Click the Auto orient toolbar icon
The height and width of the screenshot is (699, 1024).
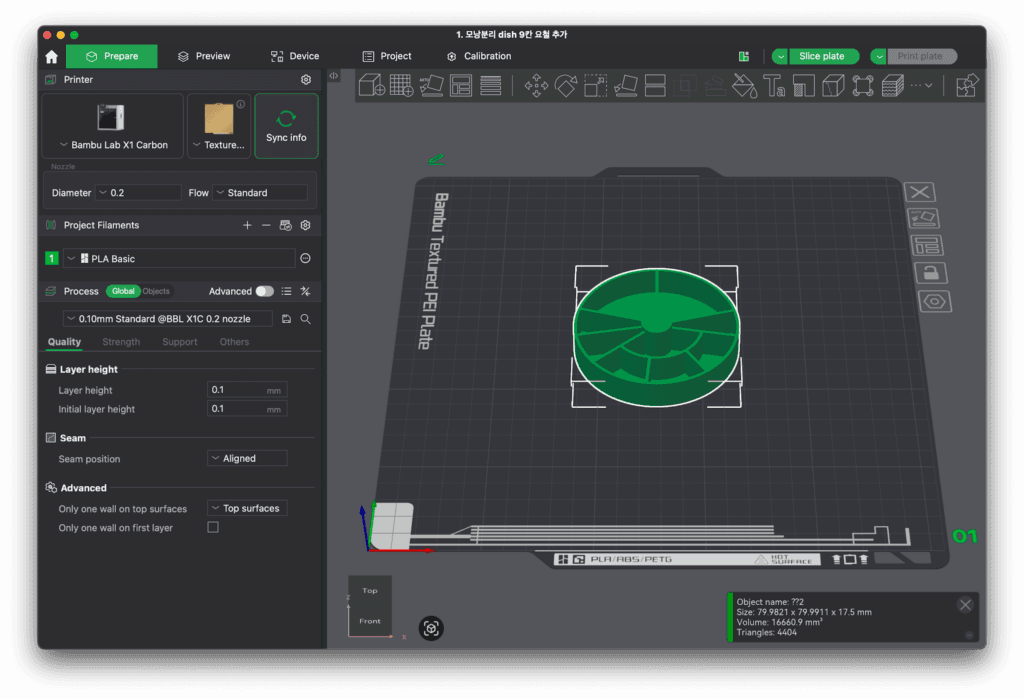431,86
